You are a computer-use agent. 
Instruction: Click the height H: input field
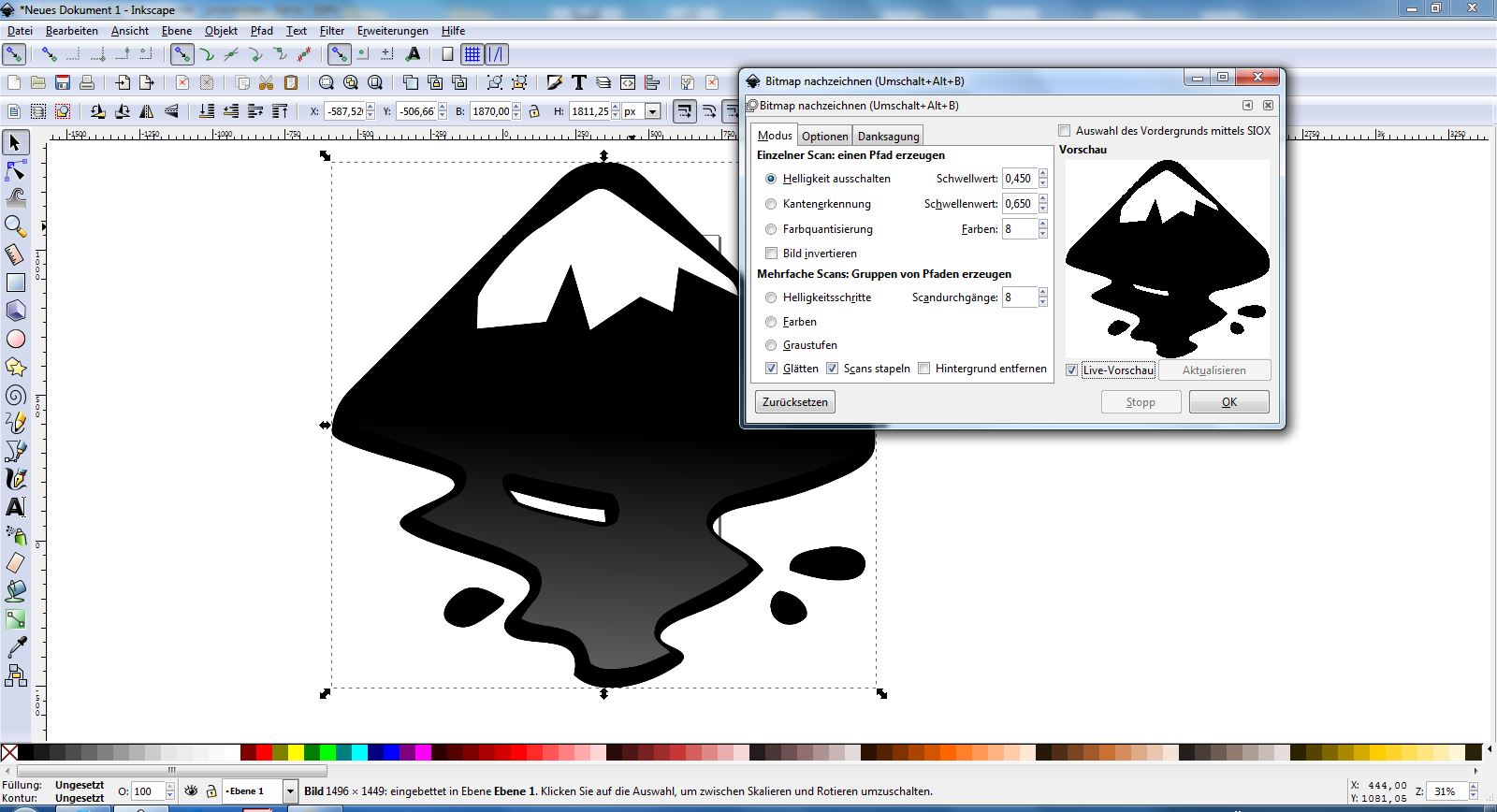(x=590, y=111)
